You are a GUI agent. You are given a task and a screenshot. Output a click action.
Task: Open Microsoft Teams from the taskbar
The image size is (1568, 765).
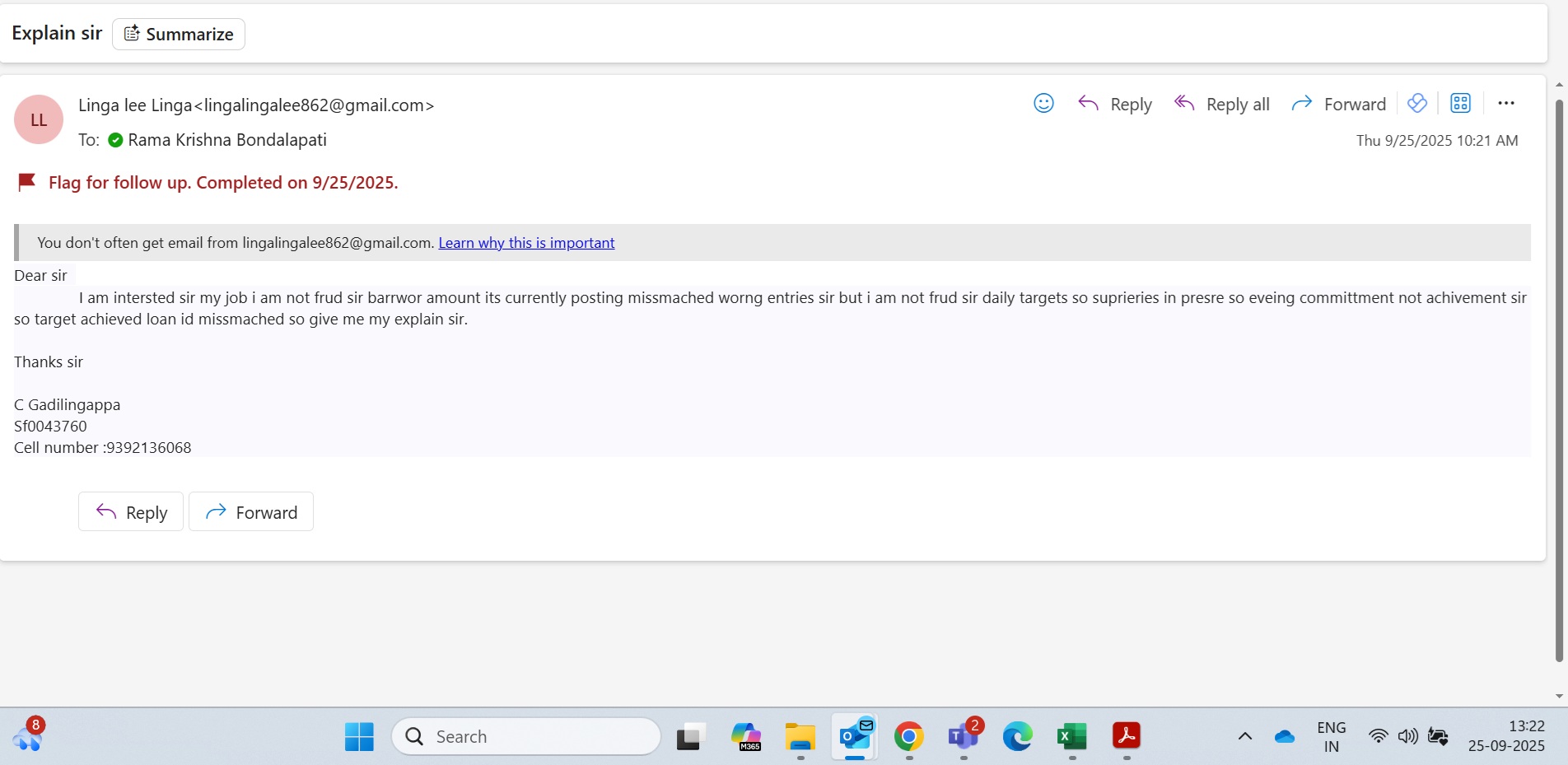click(963, 736)
